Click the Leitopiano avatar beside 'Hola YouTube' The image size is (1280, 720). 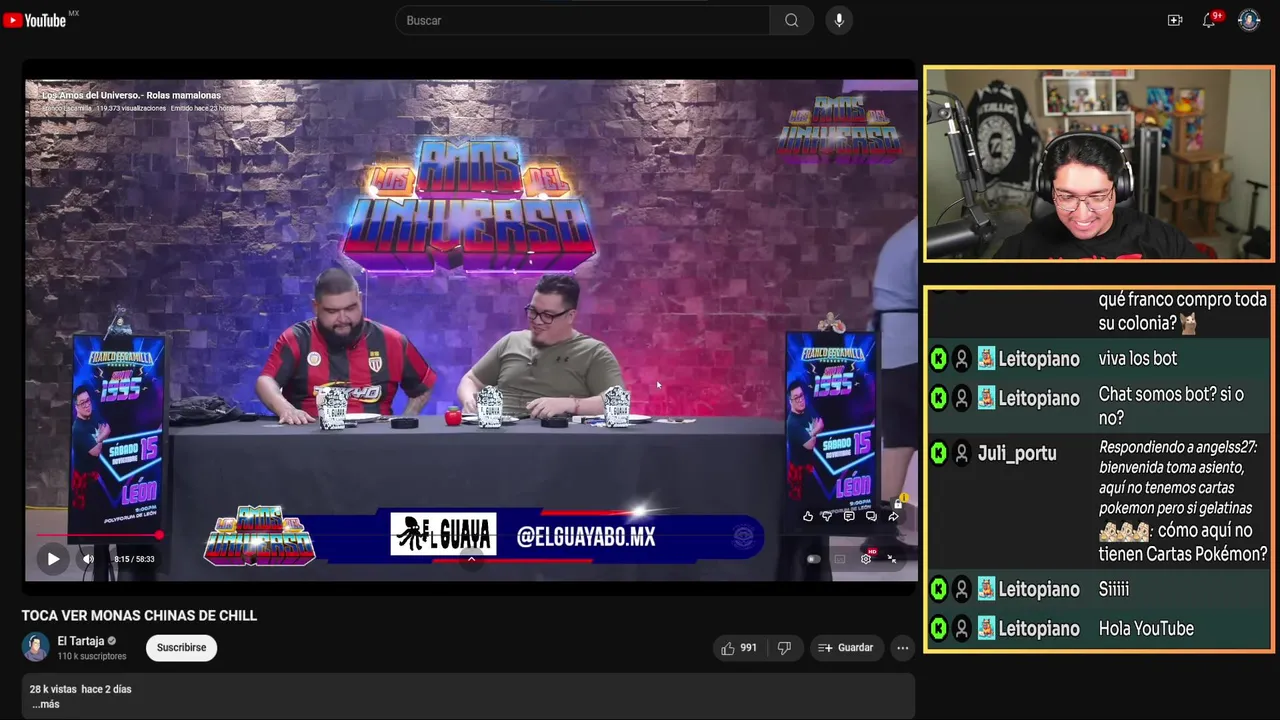pos(986,628)
